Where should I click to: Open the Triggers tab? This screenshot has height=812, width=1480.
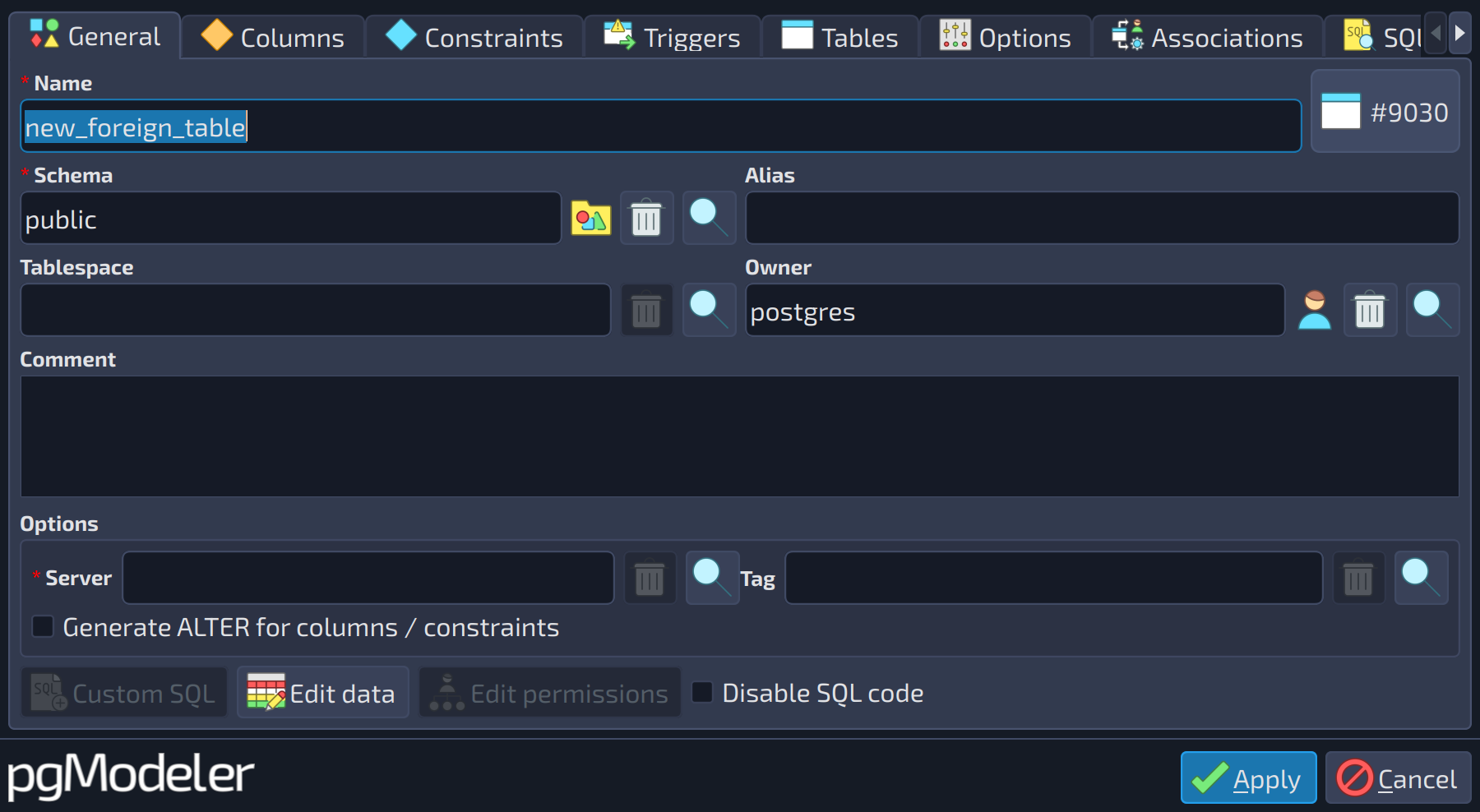coord(673,37)
